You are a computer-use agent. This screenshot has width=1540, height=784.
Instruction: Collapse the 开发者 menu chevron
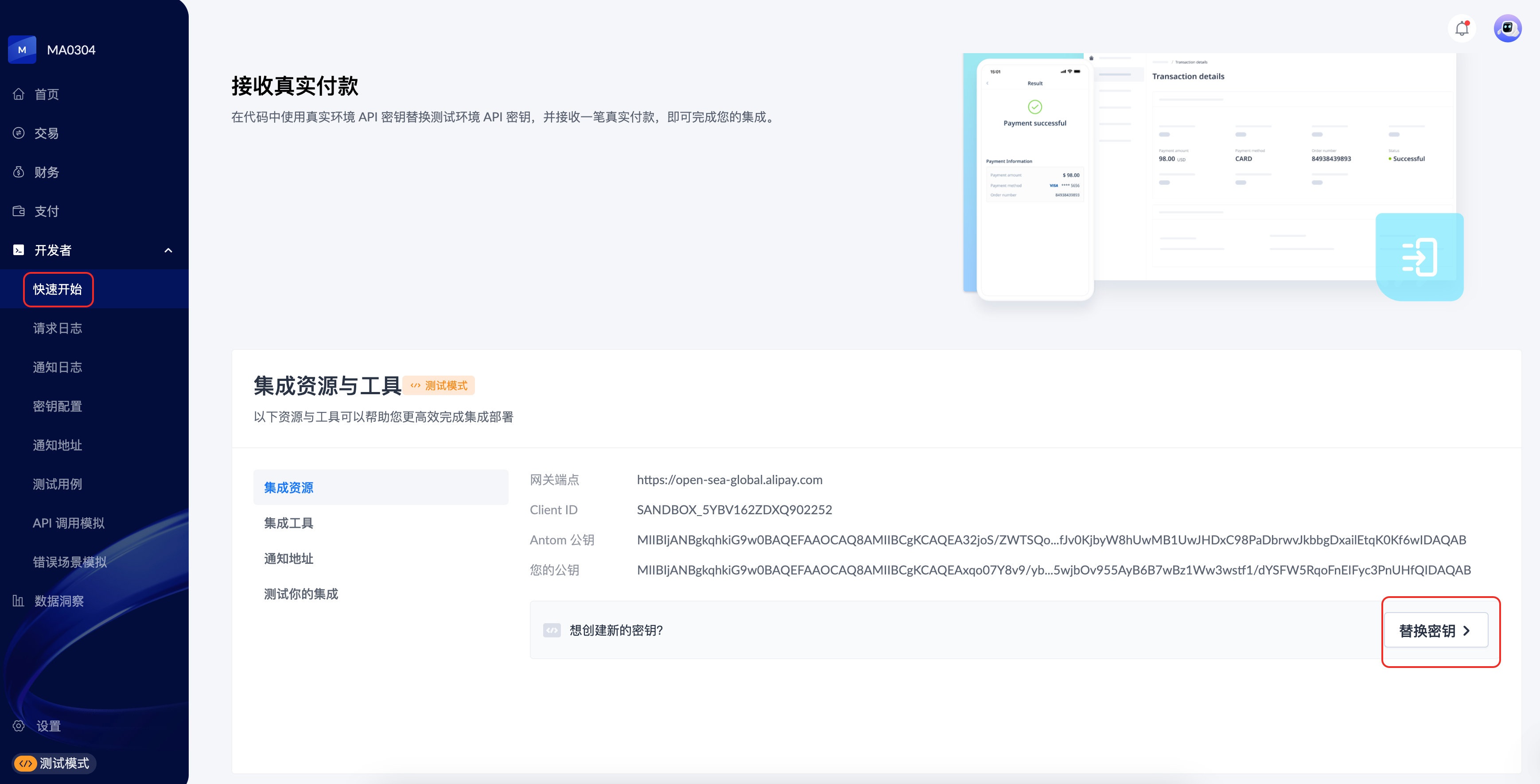pyautogui.click(x=168, y=250)
